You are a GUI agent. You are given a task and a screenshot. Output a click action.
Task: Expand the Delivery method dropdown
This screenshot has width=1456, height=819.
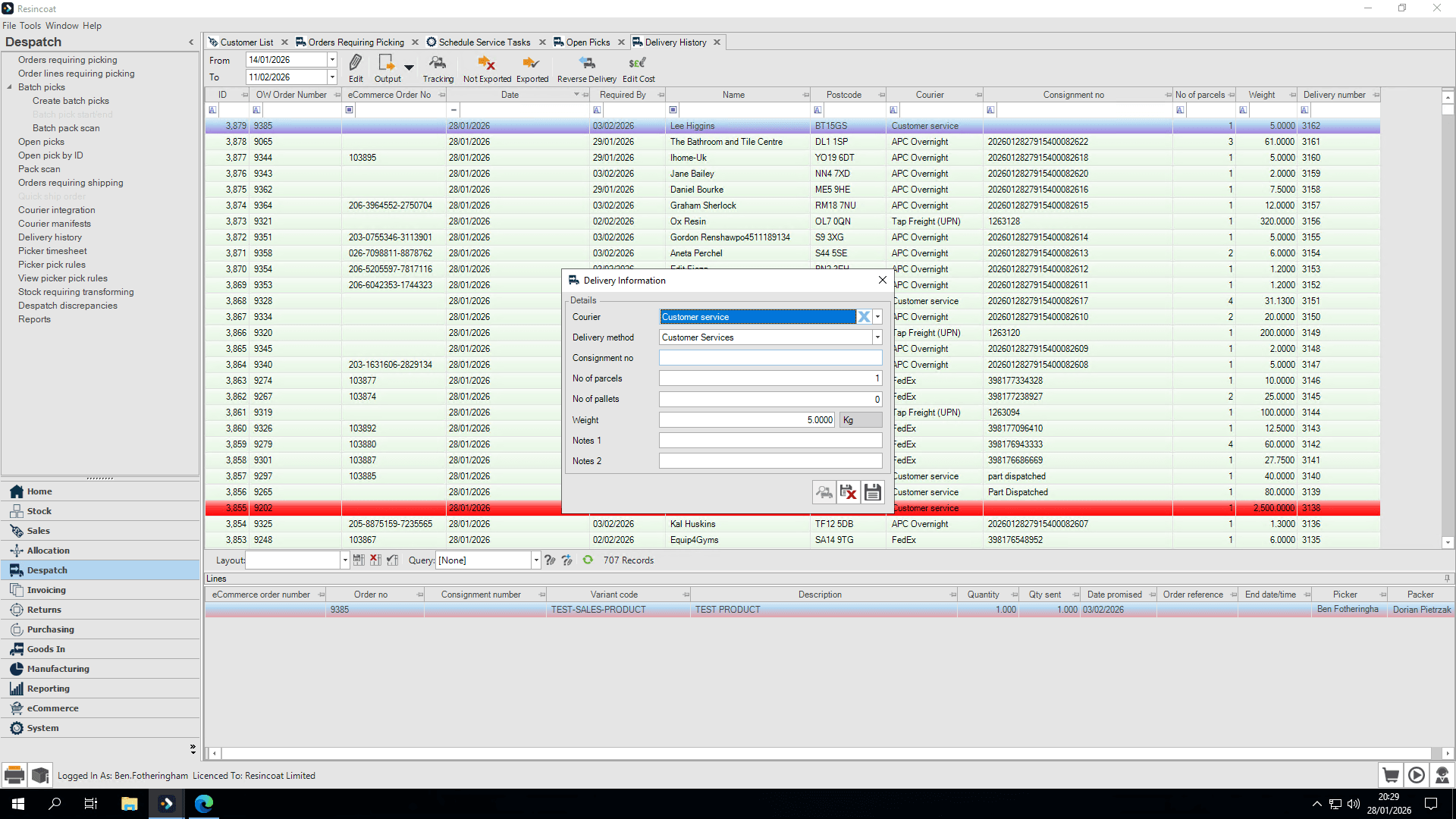click(877, 337)
